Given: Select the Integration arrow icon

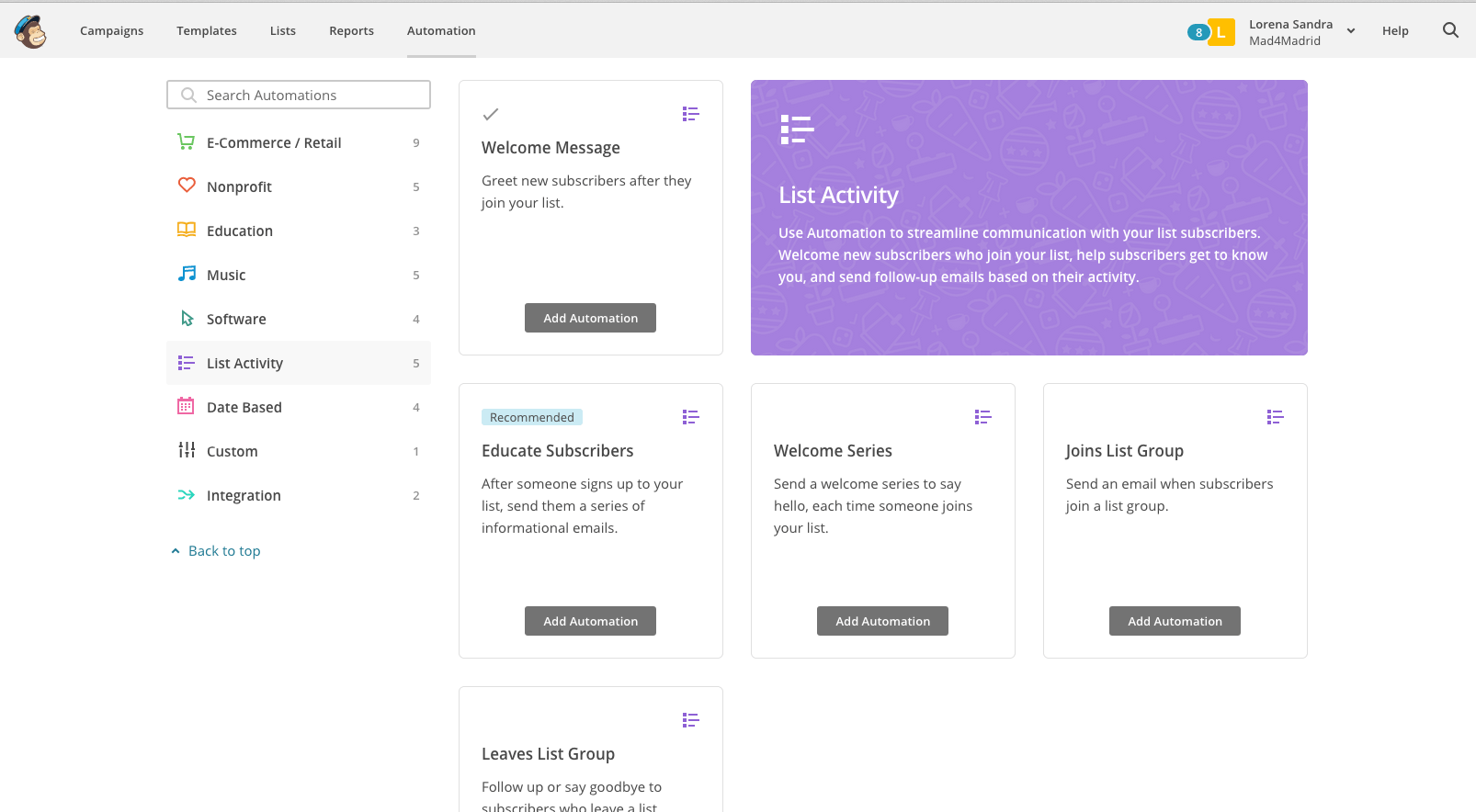Looking at the screenshot, I should (186, 495).
